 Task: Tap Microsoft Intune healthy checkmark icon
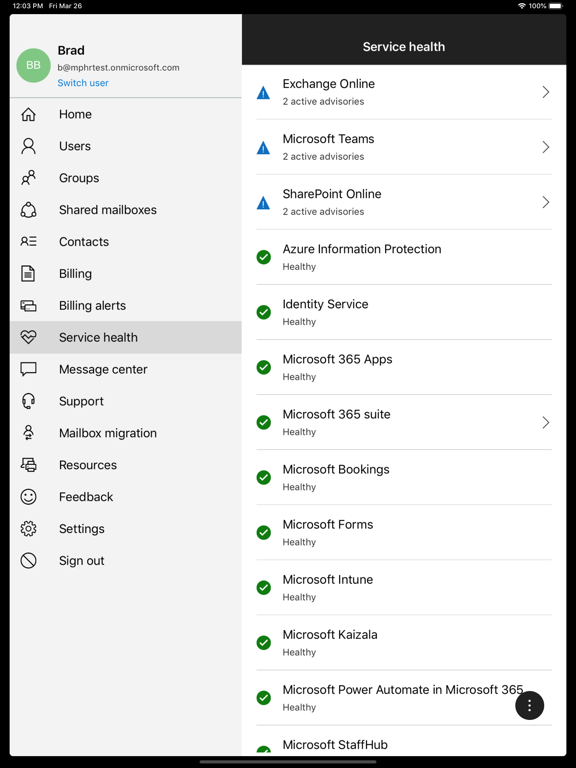[264, 588]
